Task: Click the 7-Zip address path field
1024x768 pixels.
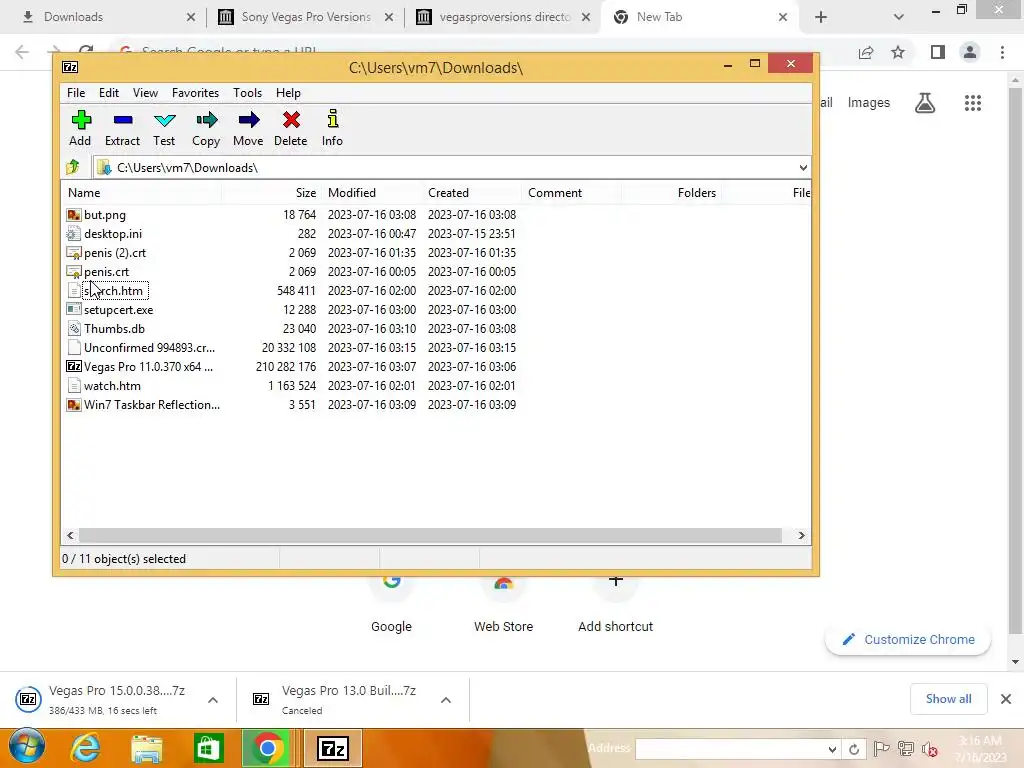Action: pos(451,168)
